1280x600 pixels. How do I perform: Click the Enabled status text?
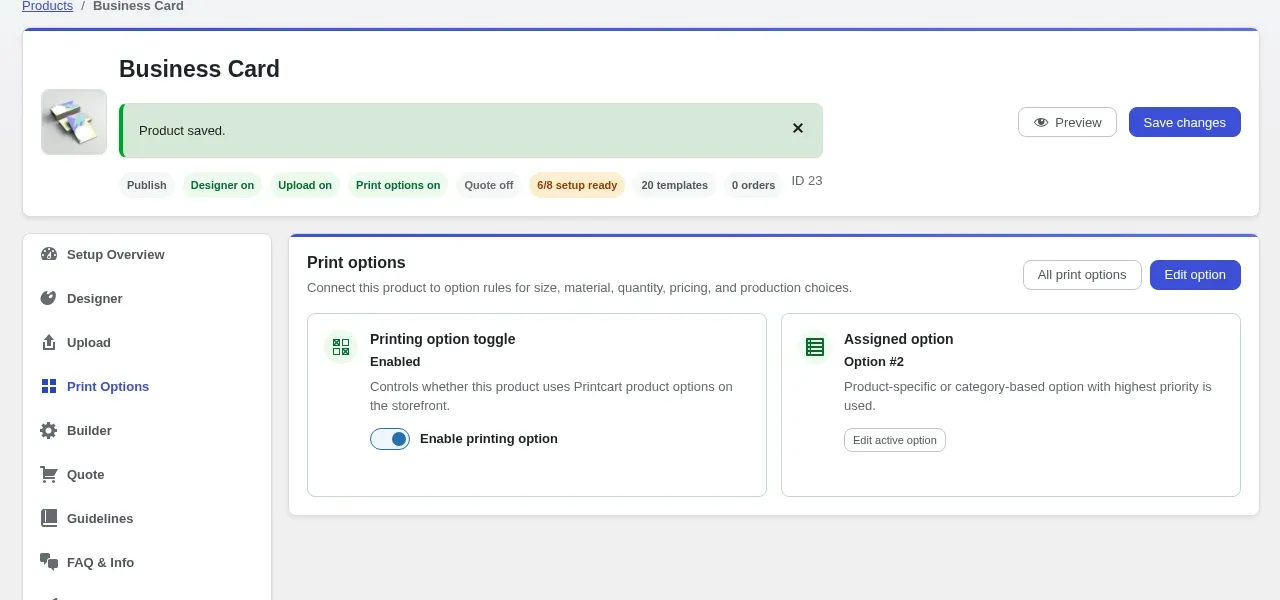(395, 362)
